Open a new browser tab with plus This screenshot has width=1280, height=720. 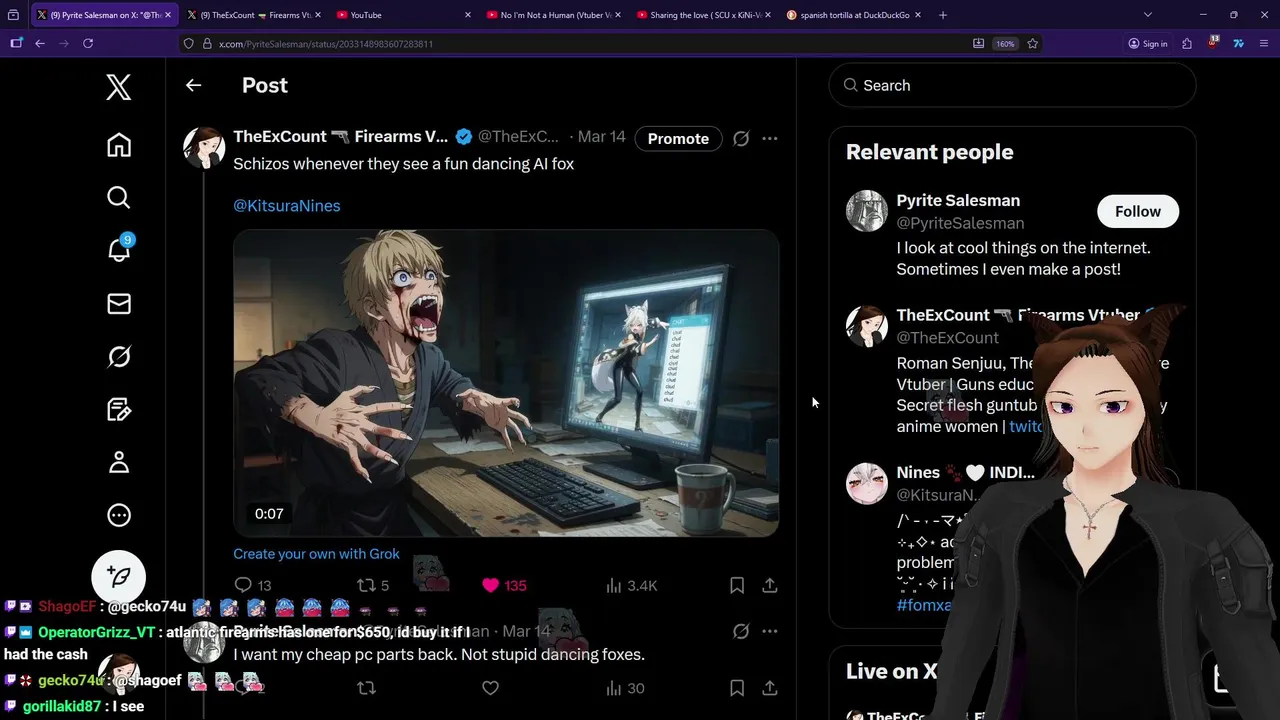click(x=943, y=15)
